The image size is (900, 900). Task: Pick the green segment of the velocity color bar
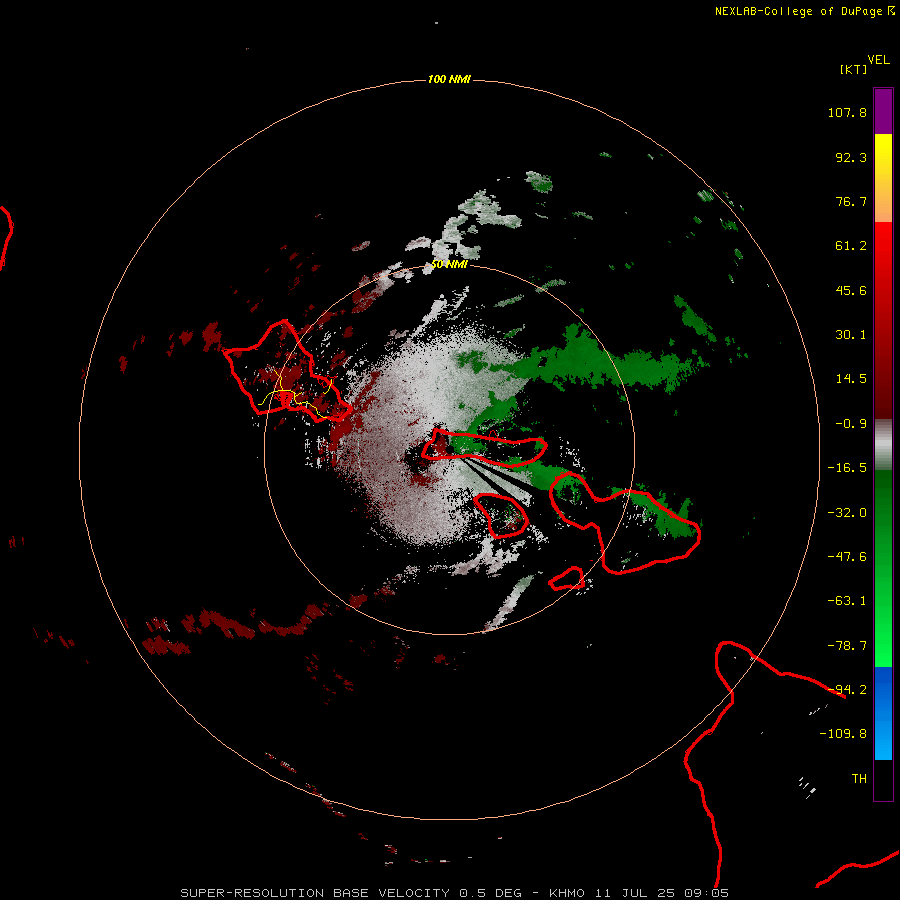pos(883,568)
